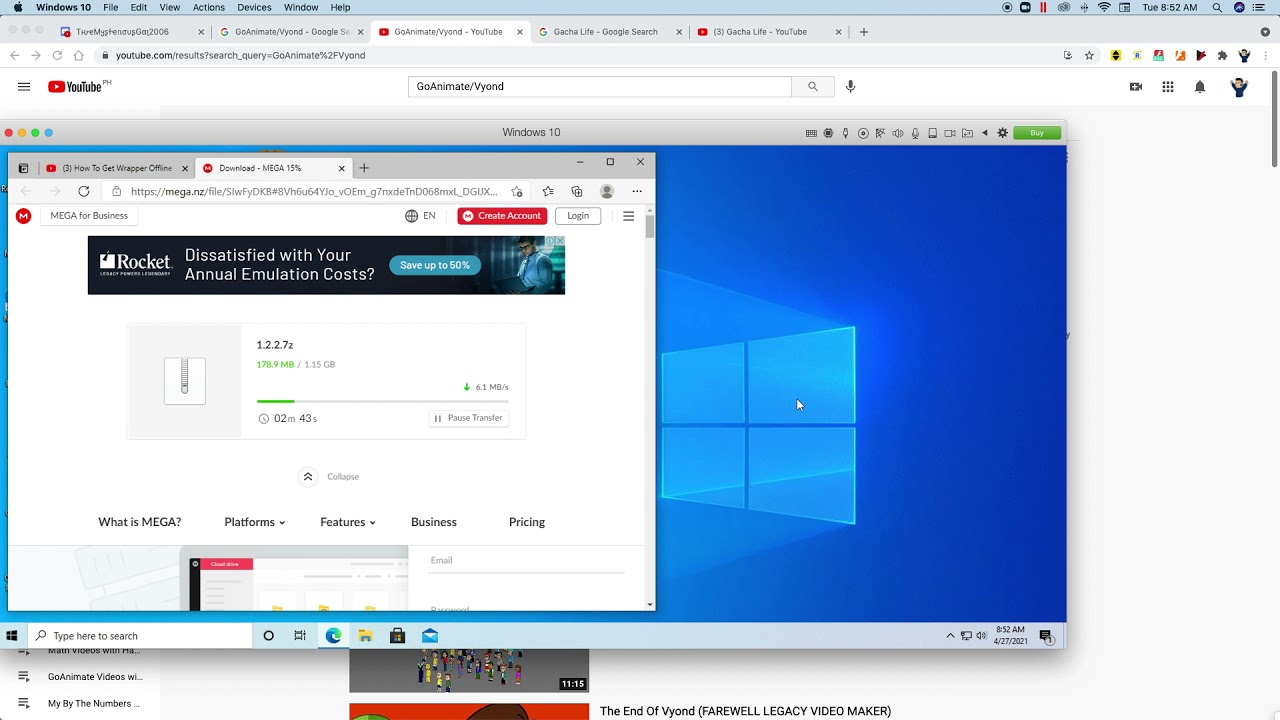This screenshot has height=720, width=1280.
Task: Open the MEGA hamburger menu
Action: [x=628, y=216]
